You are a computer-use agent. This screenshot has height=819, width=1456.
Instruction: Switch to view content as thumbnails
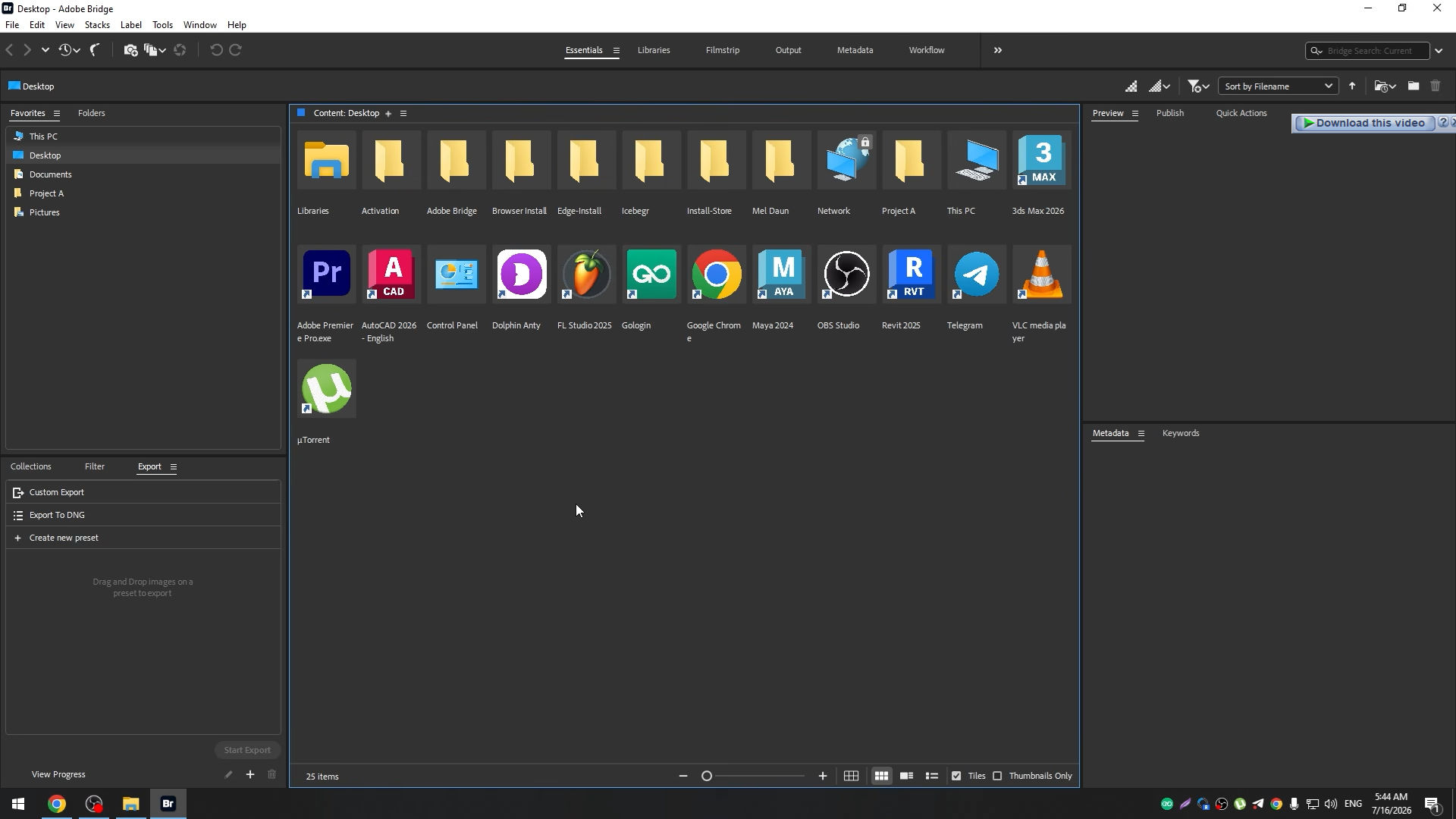click(881, 776)
